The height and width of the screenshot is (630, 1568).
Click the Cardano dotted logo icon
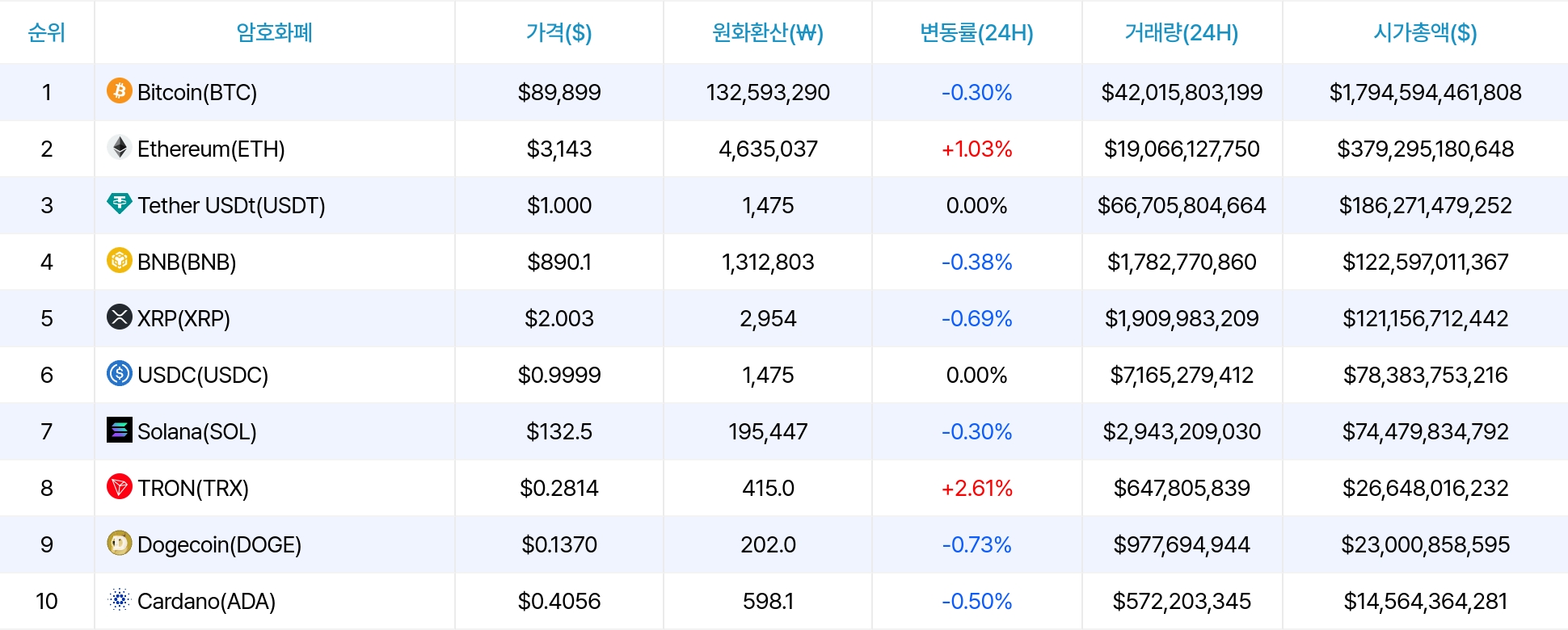tap(120, 599)
